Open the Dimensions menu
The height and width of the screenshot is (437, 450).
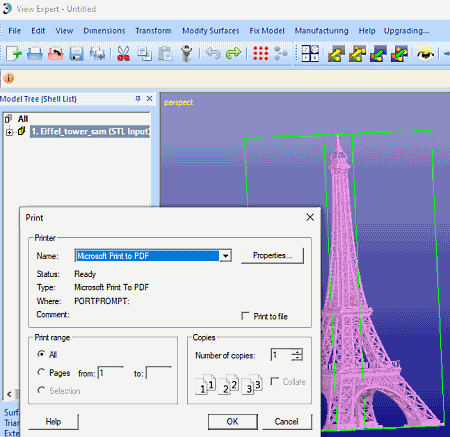click(104, 31)
